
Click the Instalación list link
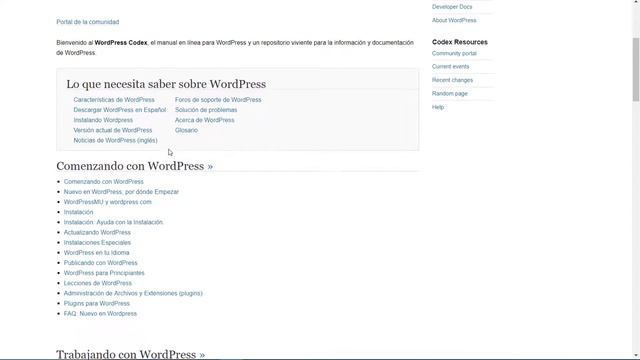78,212
